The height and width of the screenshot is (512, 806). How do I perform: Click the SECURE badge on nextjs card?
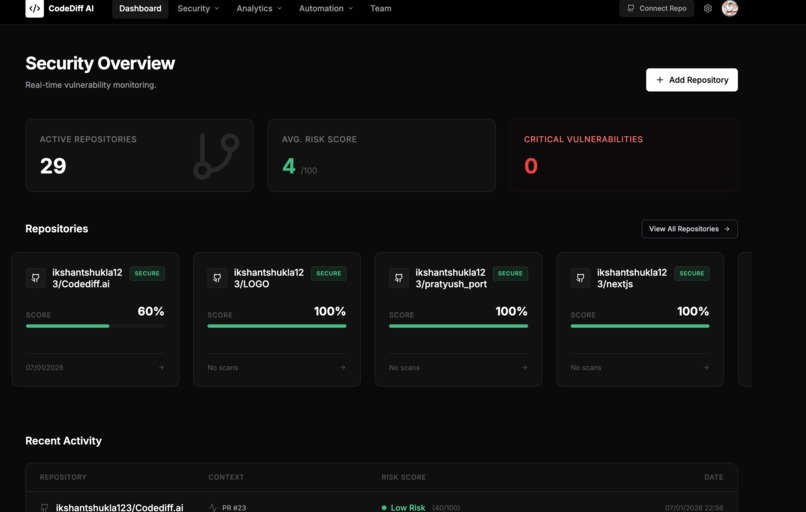[x=692, y=273]
